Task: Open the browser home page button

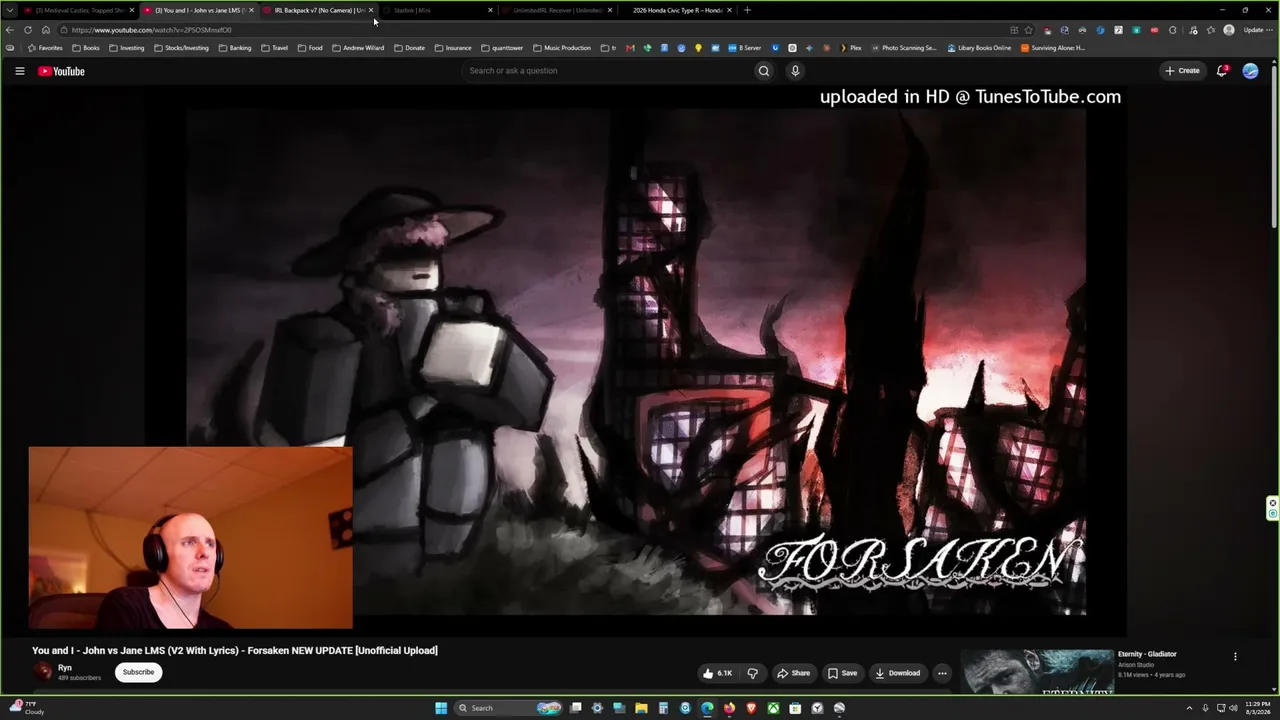Action: coord(46,30)
